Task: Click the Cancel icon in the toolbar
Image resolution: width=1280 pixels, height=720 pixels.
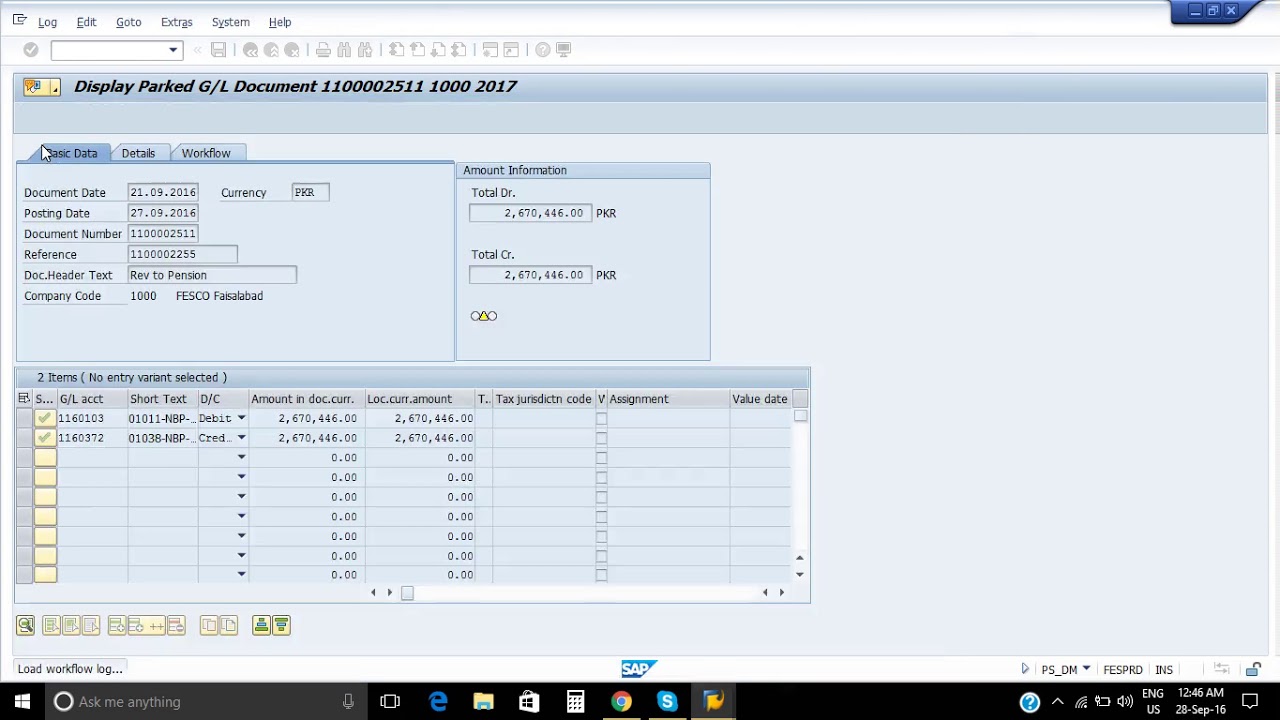Action: pyautogui.click(x=292, y=49)
